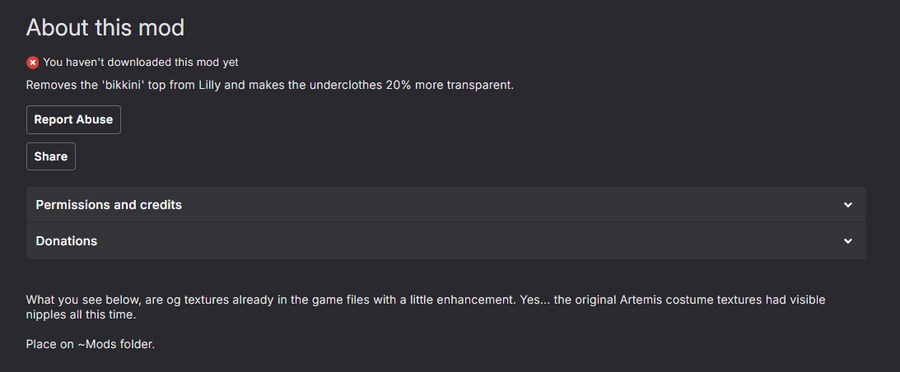Screen dimensions: 900x372
Task: Click the word Artemis in the description paragraph
Action: 640,300
